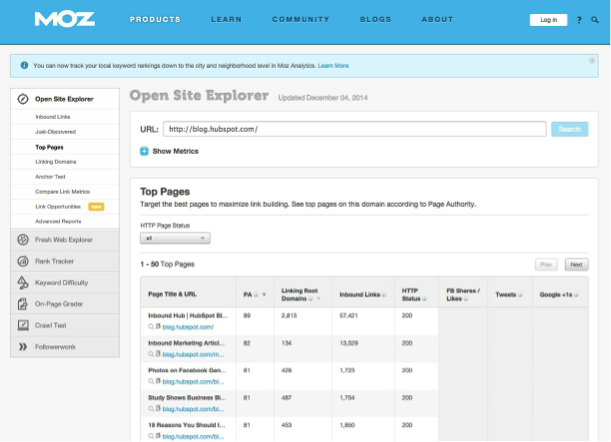Click the Keyword Difficulty icon
The image size is (611, 442).
point(23,283)
